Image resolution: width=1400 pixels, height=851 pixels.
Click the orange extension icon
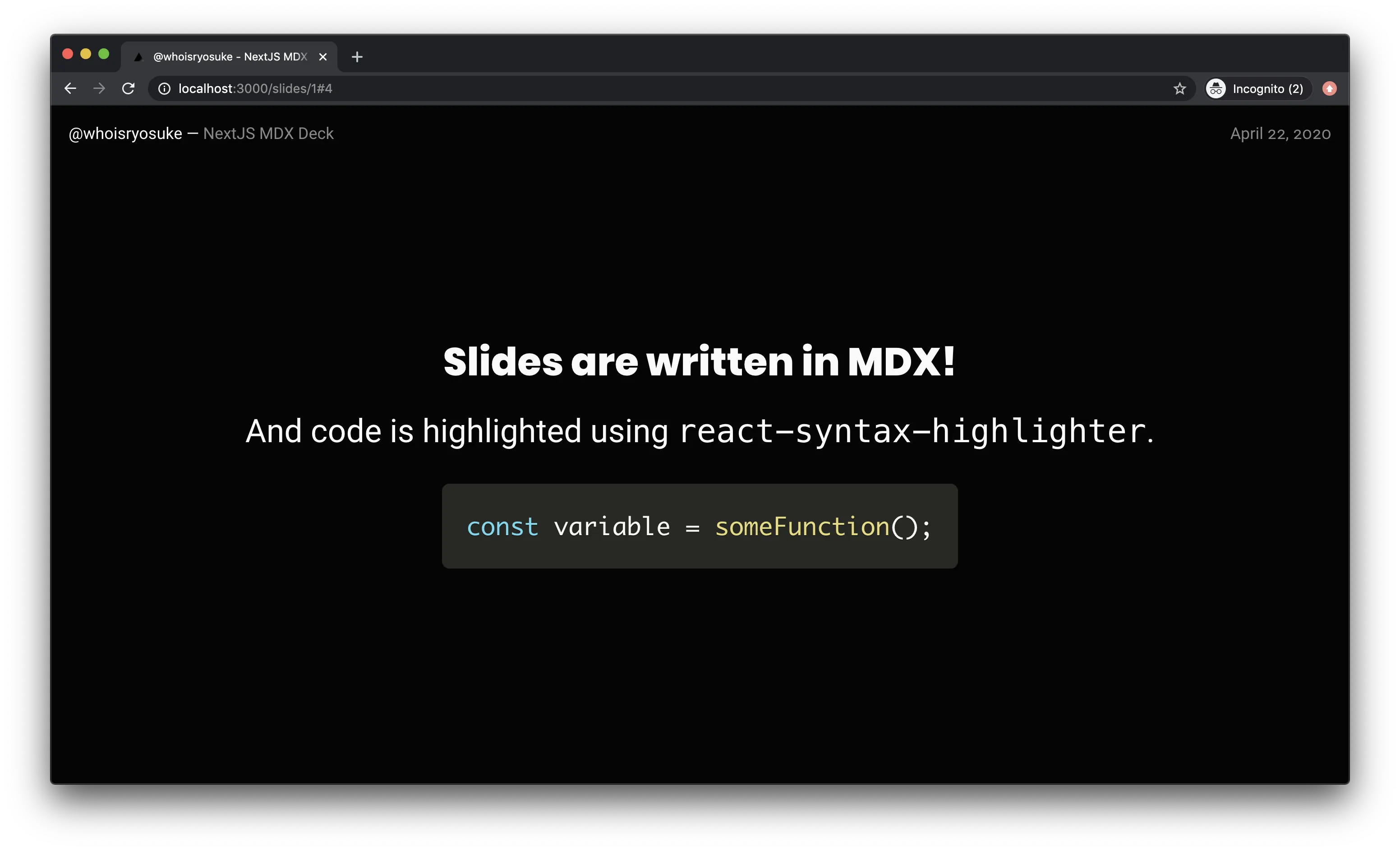click(1330, 89)
